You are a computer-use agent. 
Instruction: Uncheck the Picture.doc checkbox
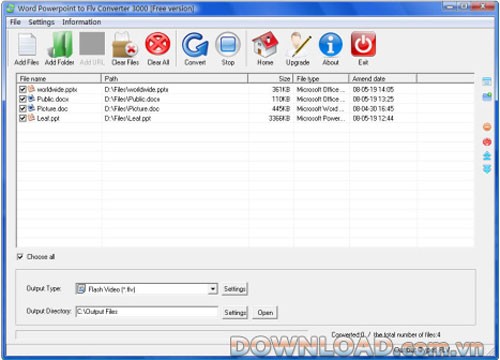tap(23, 109)
